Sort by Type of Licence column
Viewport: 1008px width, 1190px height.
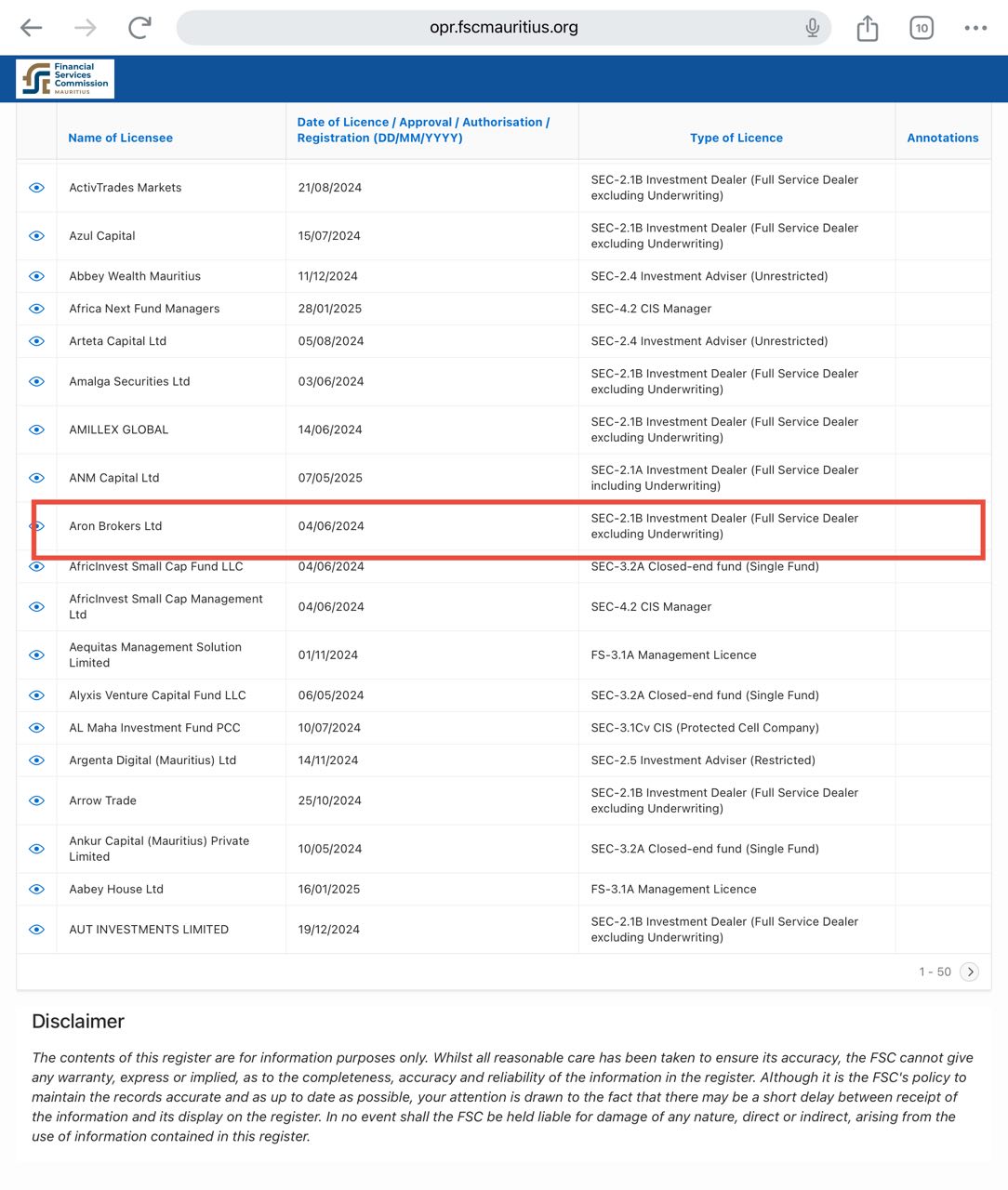click(x=736, y=138)
